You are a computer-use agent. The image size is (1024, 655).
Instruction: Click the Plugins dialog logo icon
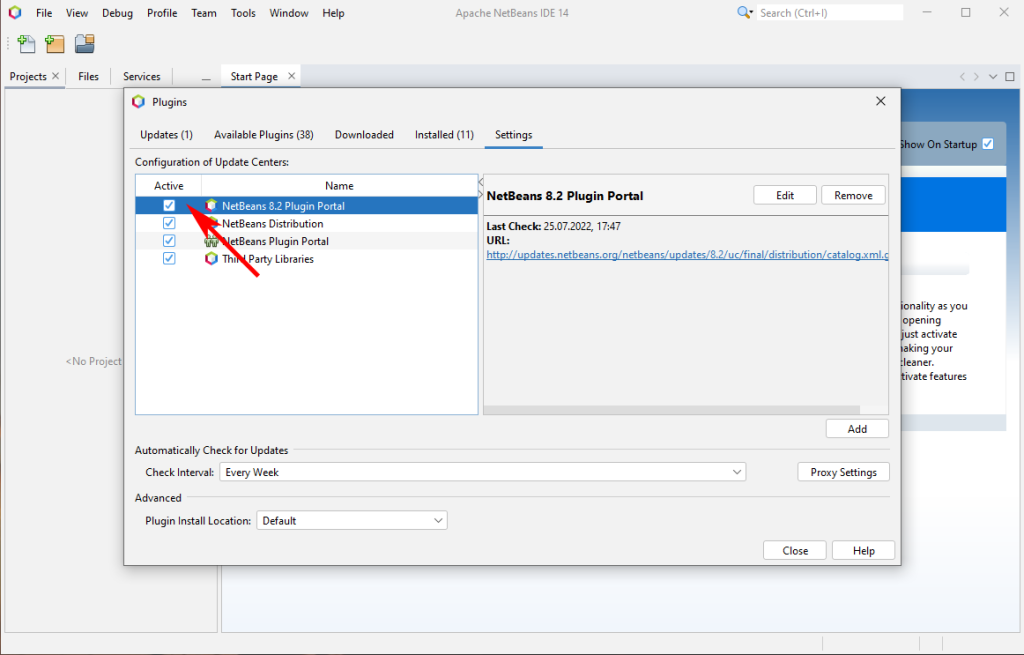138,102
